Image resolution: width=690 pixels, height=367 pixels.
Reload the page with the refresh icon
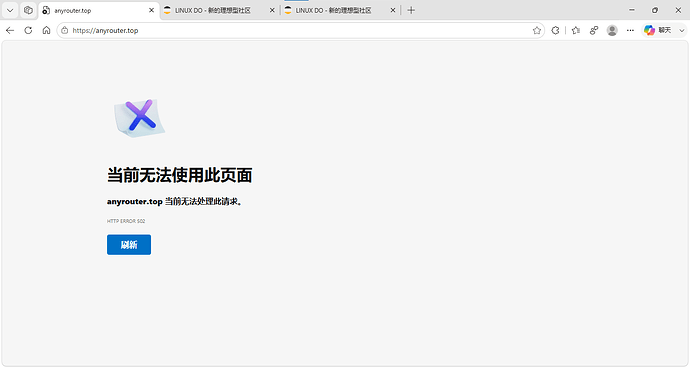[x=28, y=30]
